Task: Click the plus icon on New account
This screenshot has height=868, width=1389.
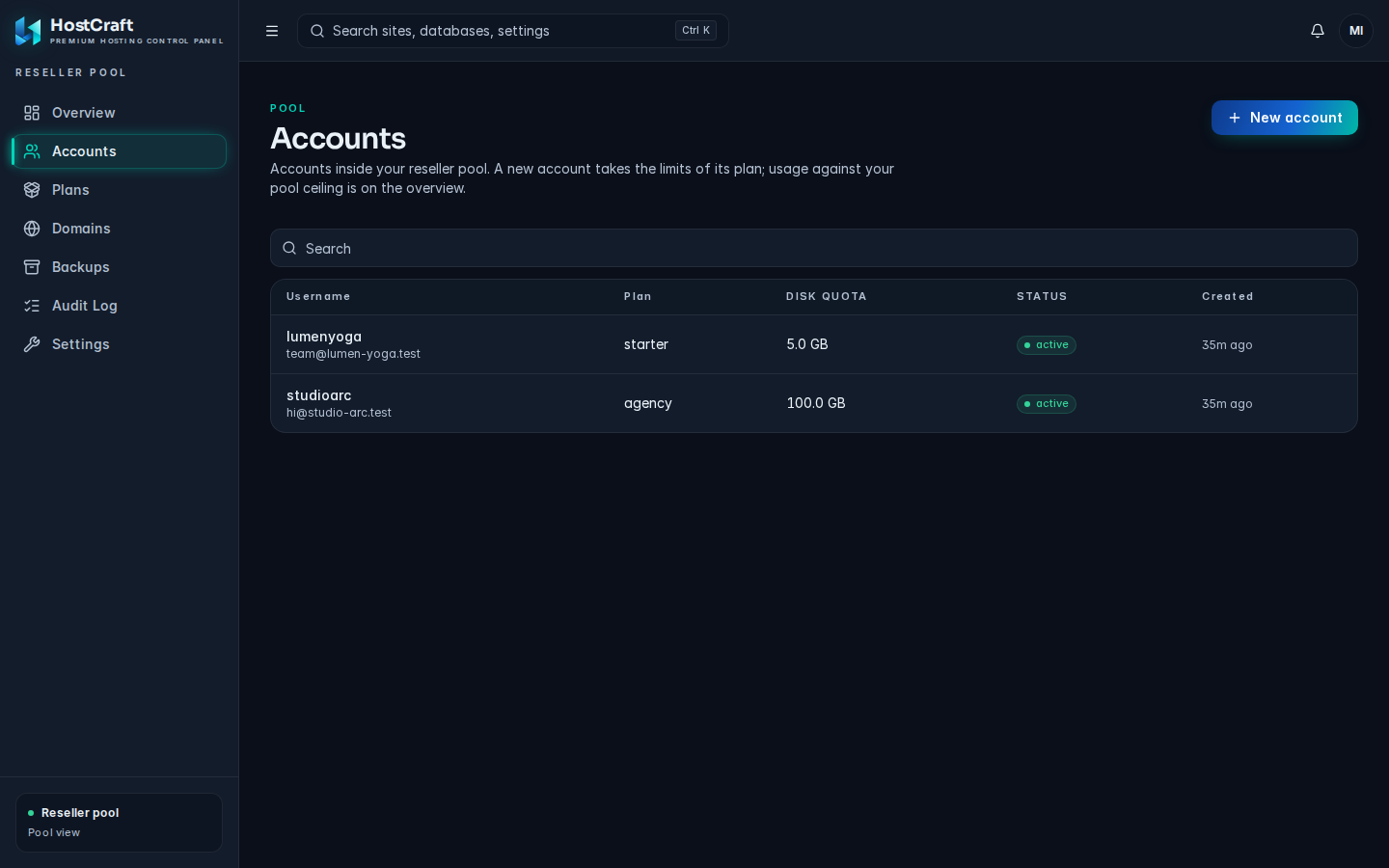Action: click(x=1234, y=118)
